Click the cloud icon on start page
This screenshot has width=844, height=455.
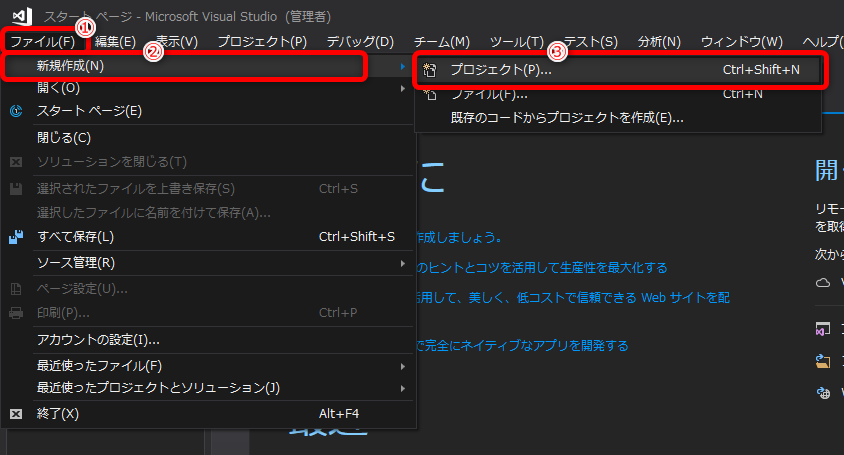pyautogui.click(x=823, y=282)
